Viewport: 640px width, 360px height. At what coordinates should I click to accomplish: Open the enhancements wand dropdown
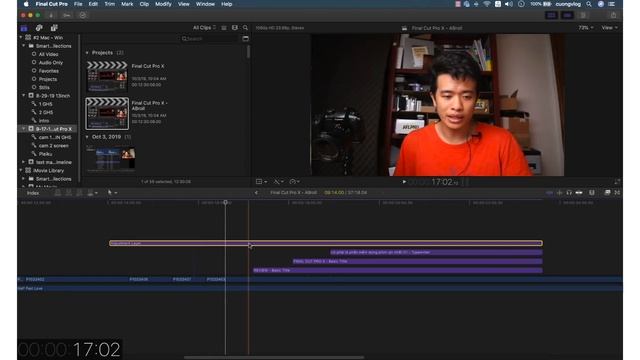click(278, 182)
